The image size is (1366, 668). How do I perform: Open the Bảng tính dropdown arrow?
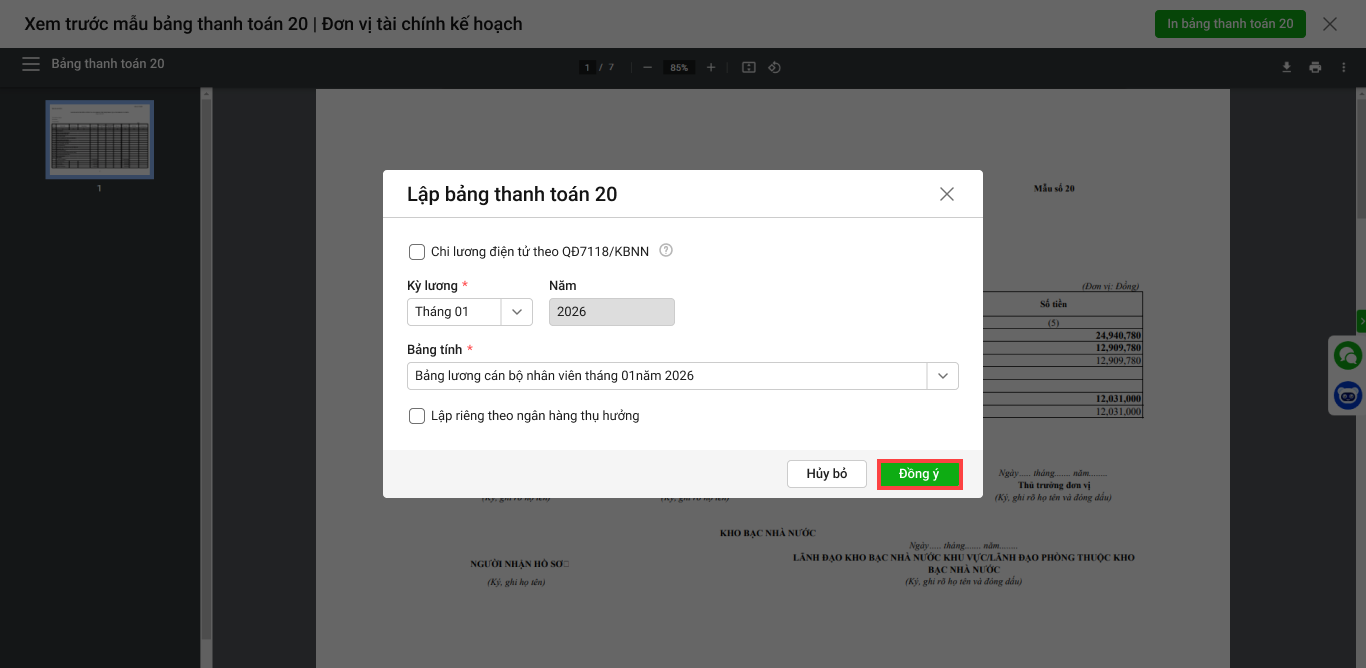click(942, 376)
